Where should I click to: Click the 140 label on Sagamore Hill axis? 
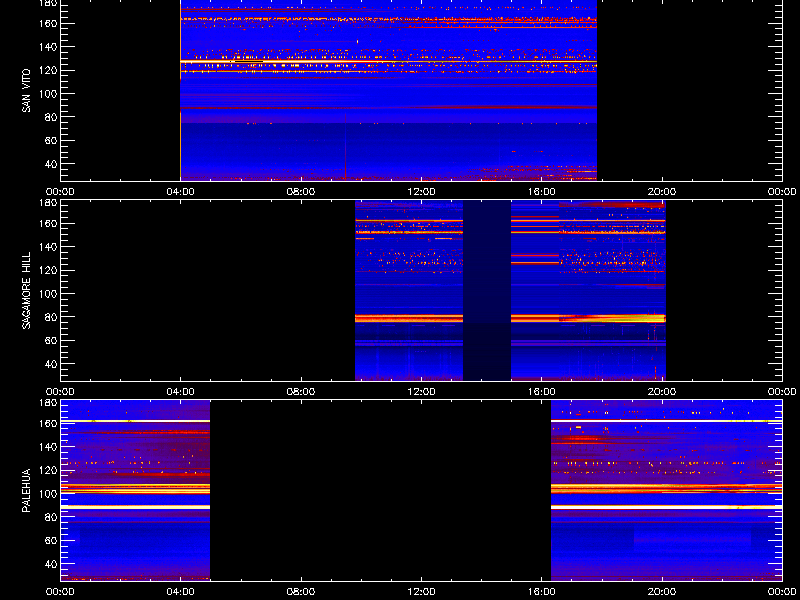click(x=47, y=247)
